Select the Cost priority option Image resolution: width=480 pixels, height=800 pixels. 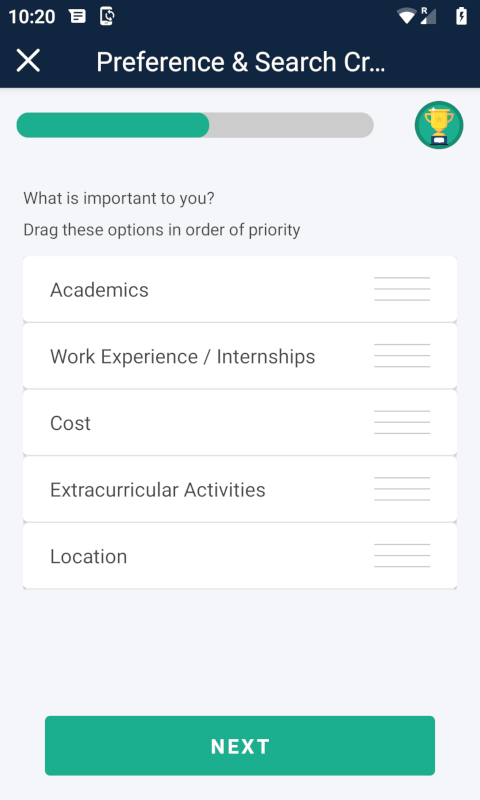point(240,422)
